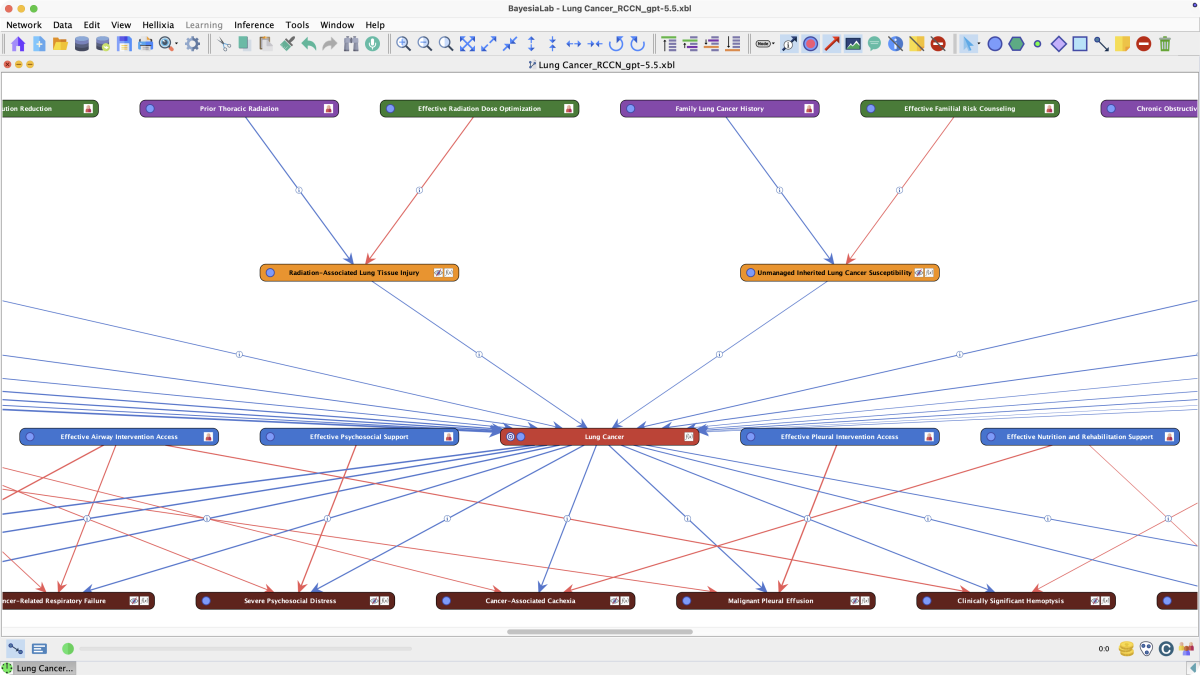Open the Inference menu
The height and width of the screenshot is (675, 1200).
point(254,25)
